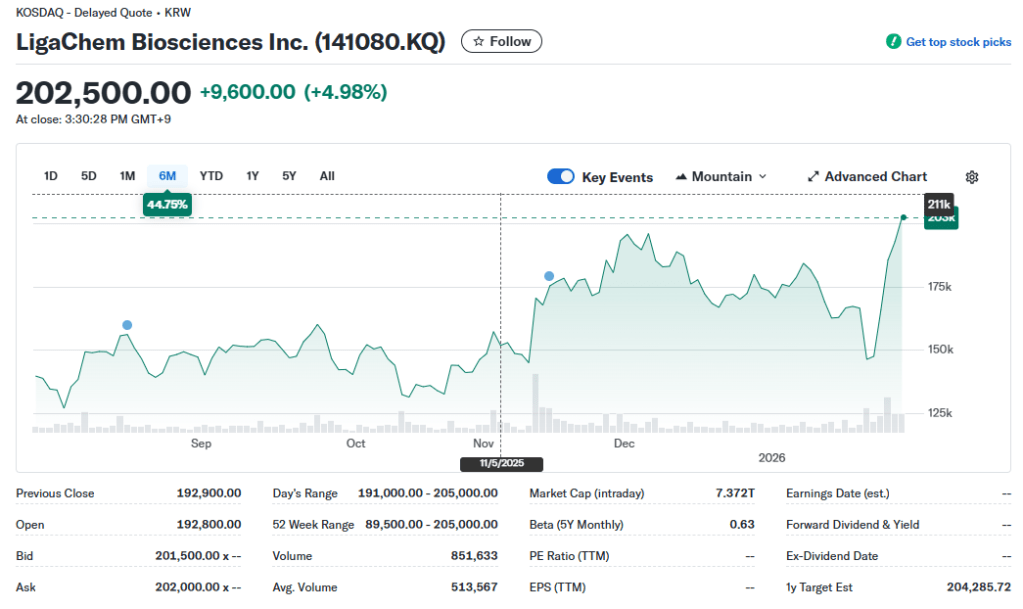Click the key event dot near September
Viewport: 1023px width, 609px height.
click(127, 325)
